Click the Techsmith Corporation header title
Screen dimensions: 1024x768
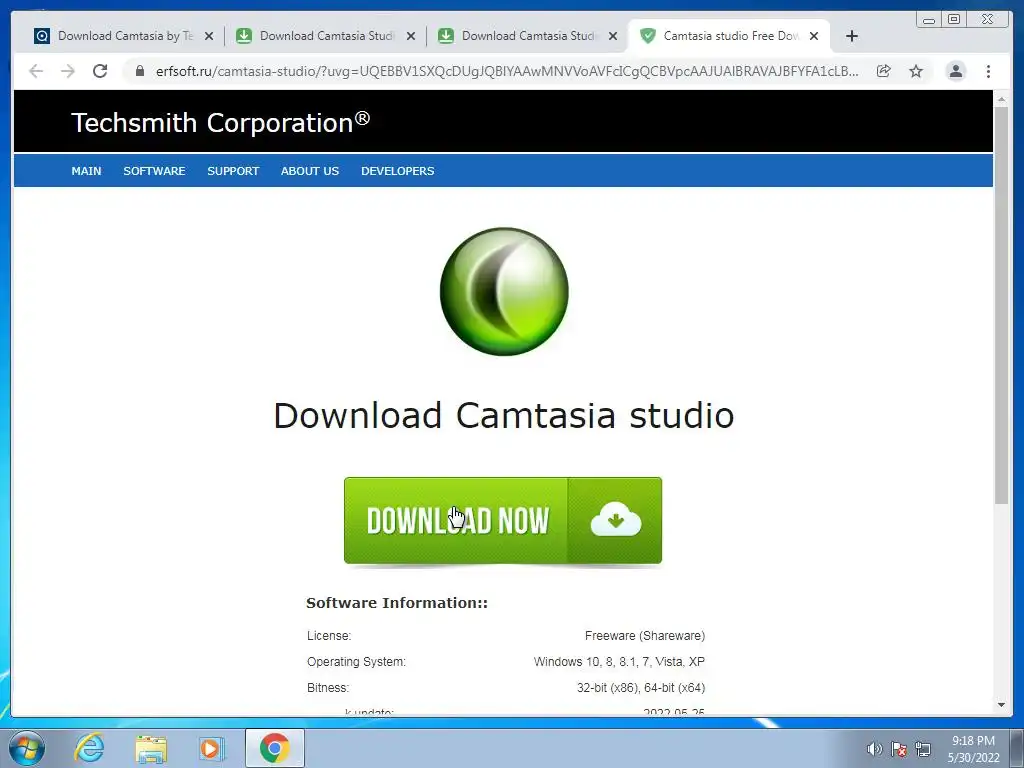[221, 122]
